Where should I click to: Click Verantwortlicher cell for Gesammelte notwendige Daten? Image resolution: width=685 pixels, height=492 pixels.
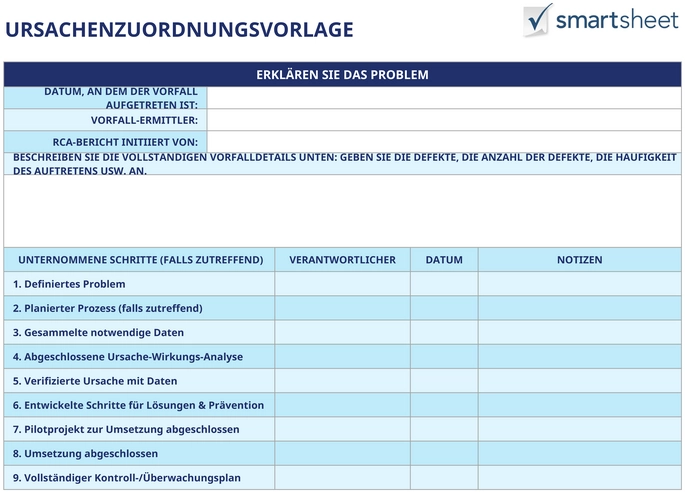coord(342,333)
